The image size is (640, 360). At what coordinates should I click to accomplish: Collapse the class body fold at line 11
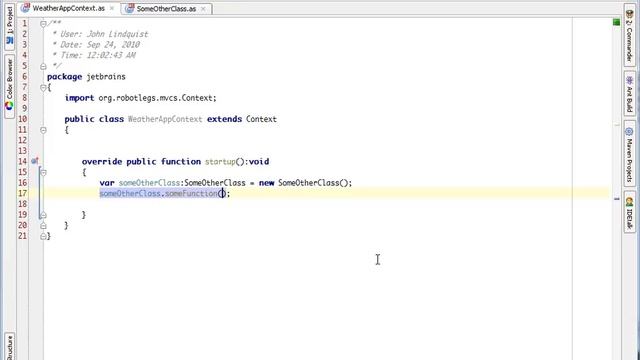point(43,130)
